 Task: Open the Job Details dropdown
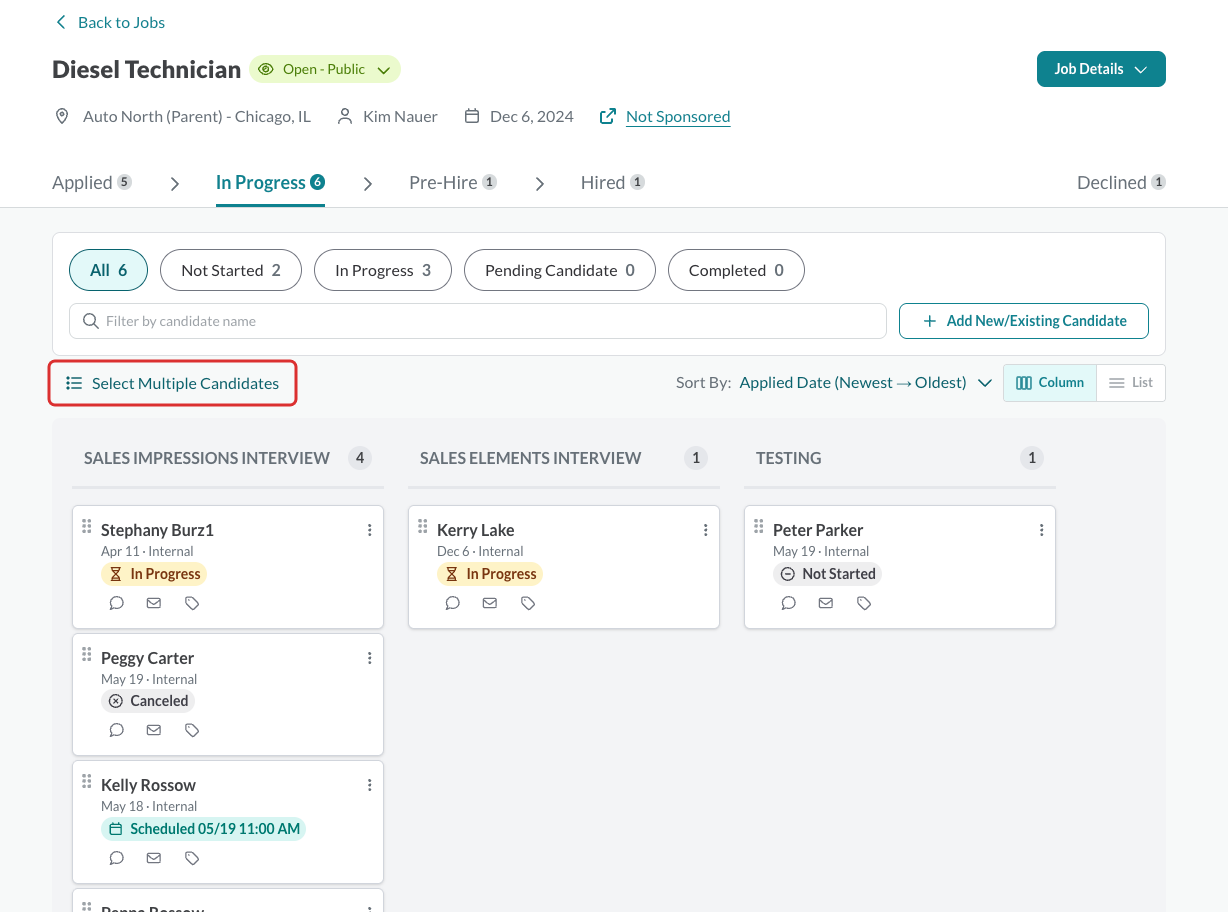point(1101,69)
